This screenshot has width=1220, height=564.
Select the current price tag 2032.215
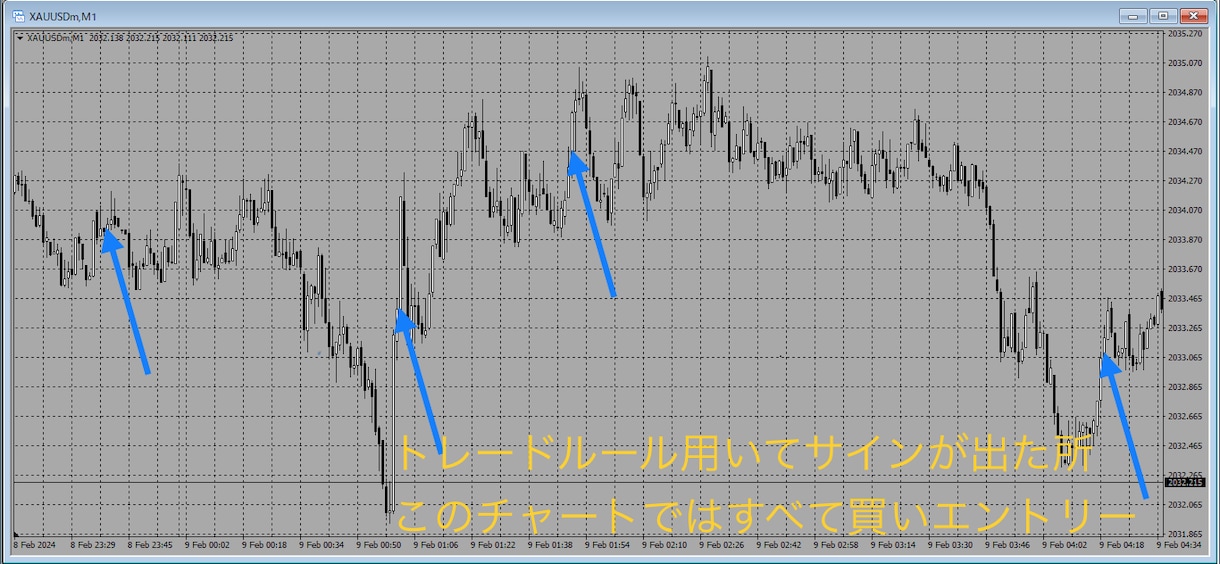click(x=1187, y=483)
